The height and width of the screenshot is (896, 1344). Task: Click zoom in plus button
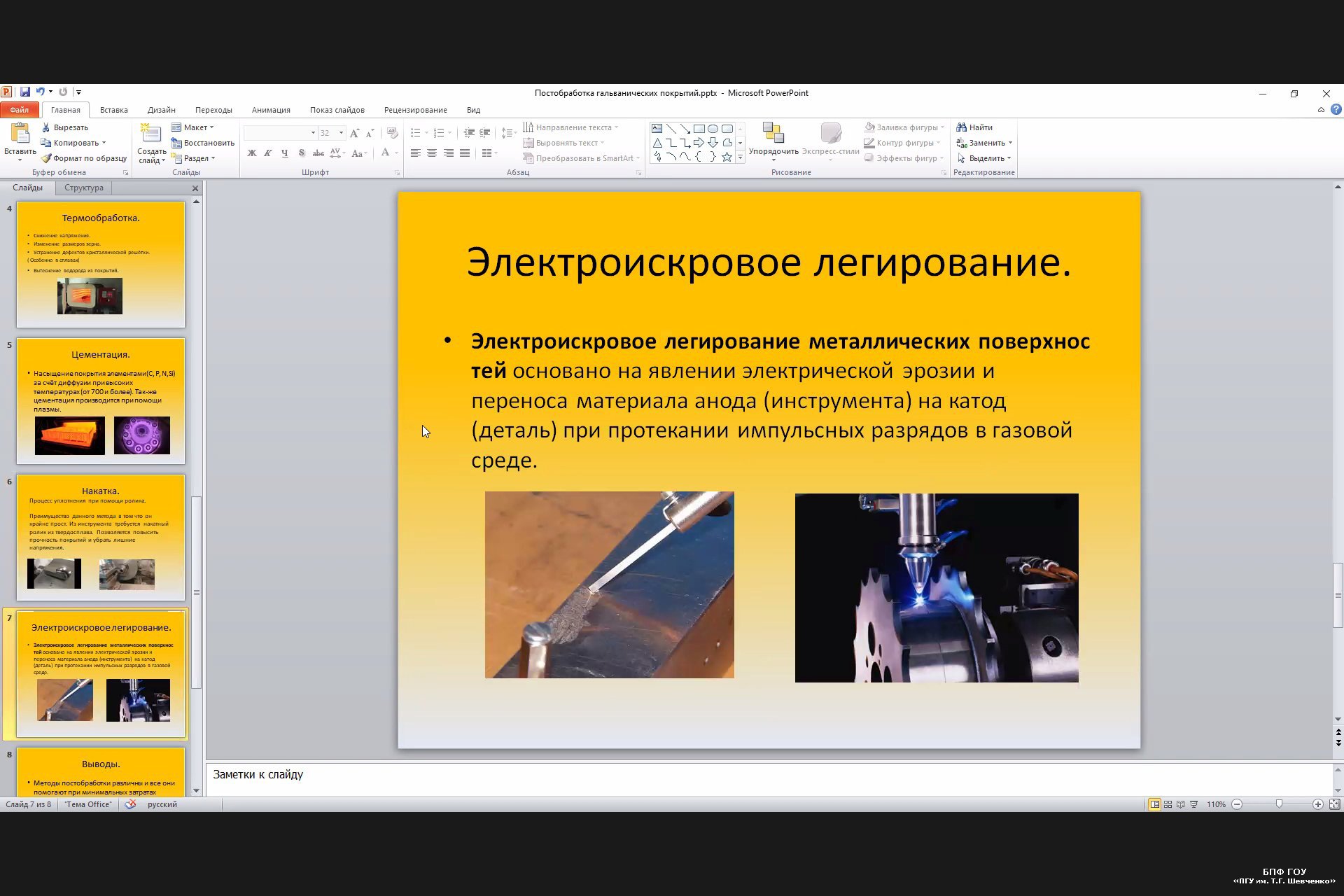1317,804
